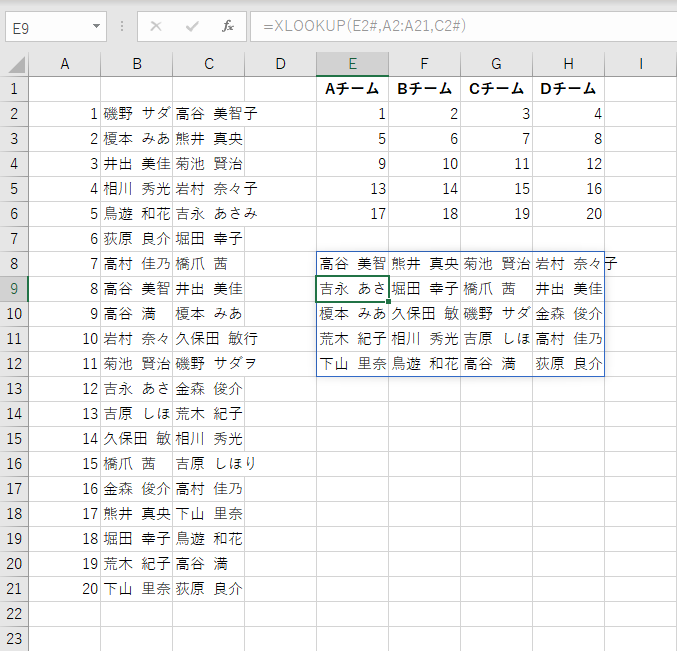Screen dimensions: 677x651
Task: Click the Cチーム header cell
Action: point(497,89)
